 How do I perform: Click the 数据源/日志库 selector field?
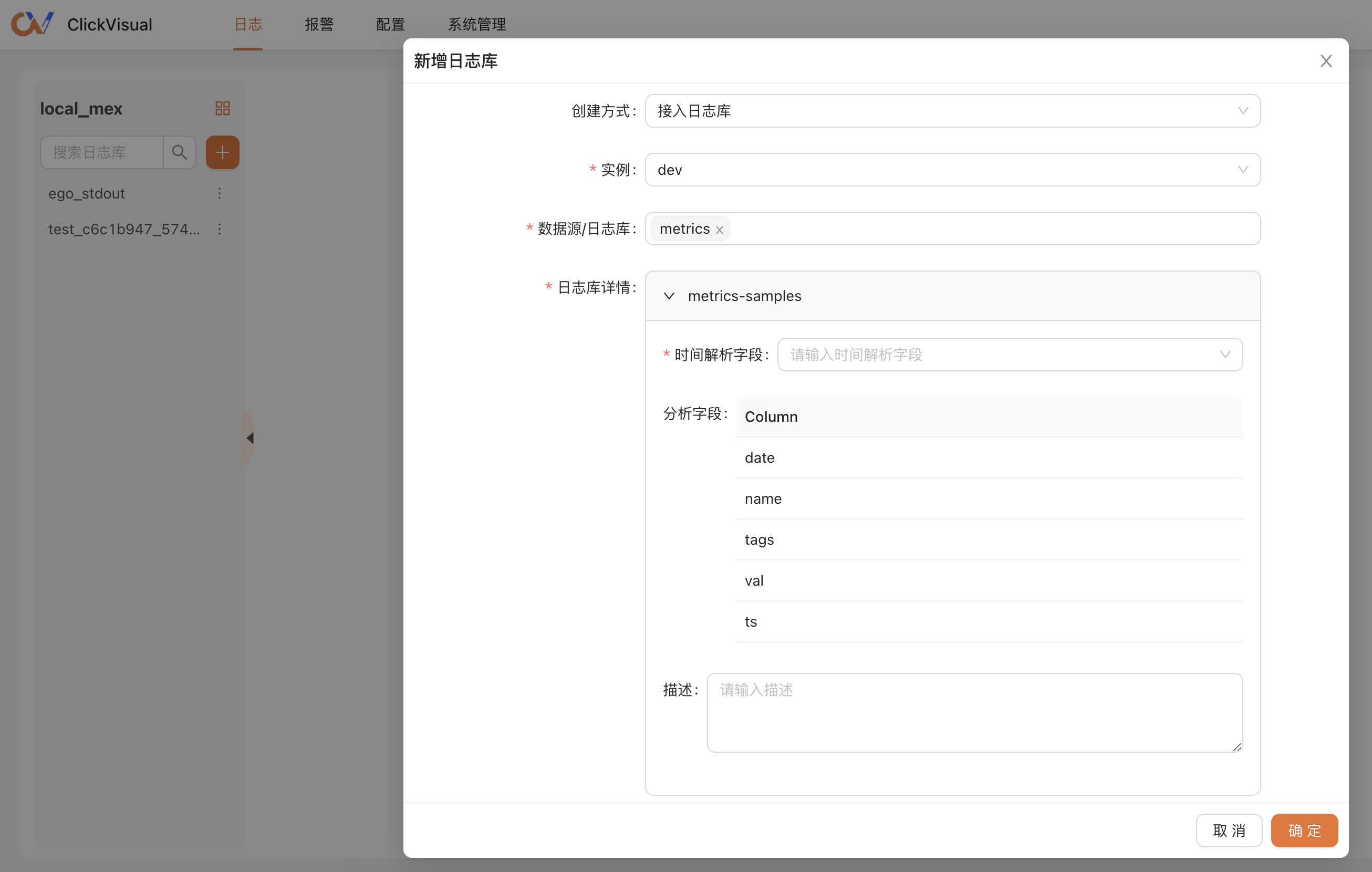click(952, 229)
